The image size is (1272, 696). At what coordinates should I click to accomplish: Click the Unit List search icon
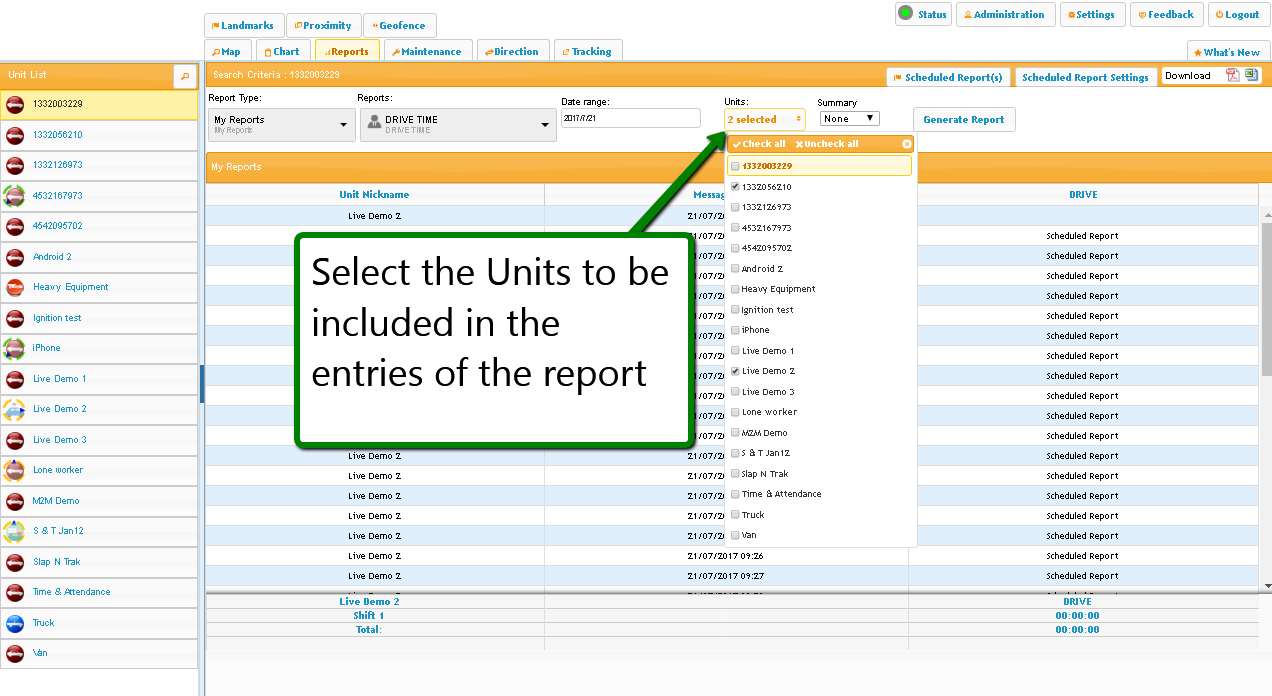(x=185, y=75)
